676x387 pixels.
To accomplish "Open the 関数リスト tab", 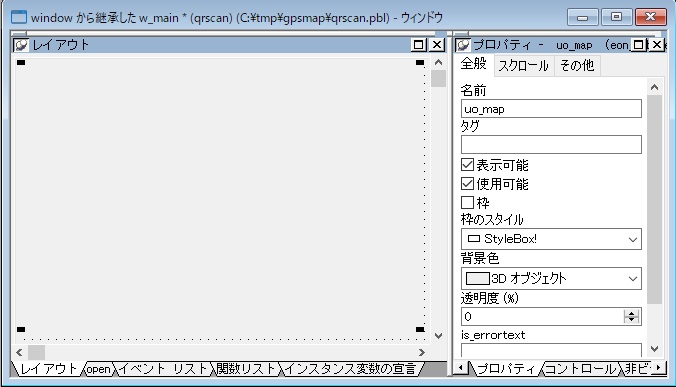I will point(246,369).
